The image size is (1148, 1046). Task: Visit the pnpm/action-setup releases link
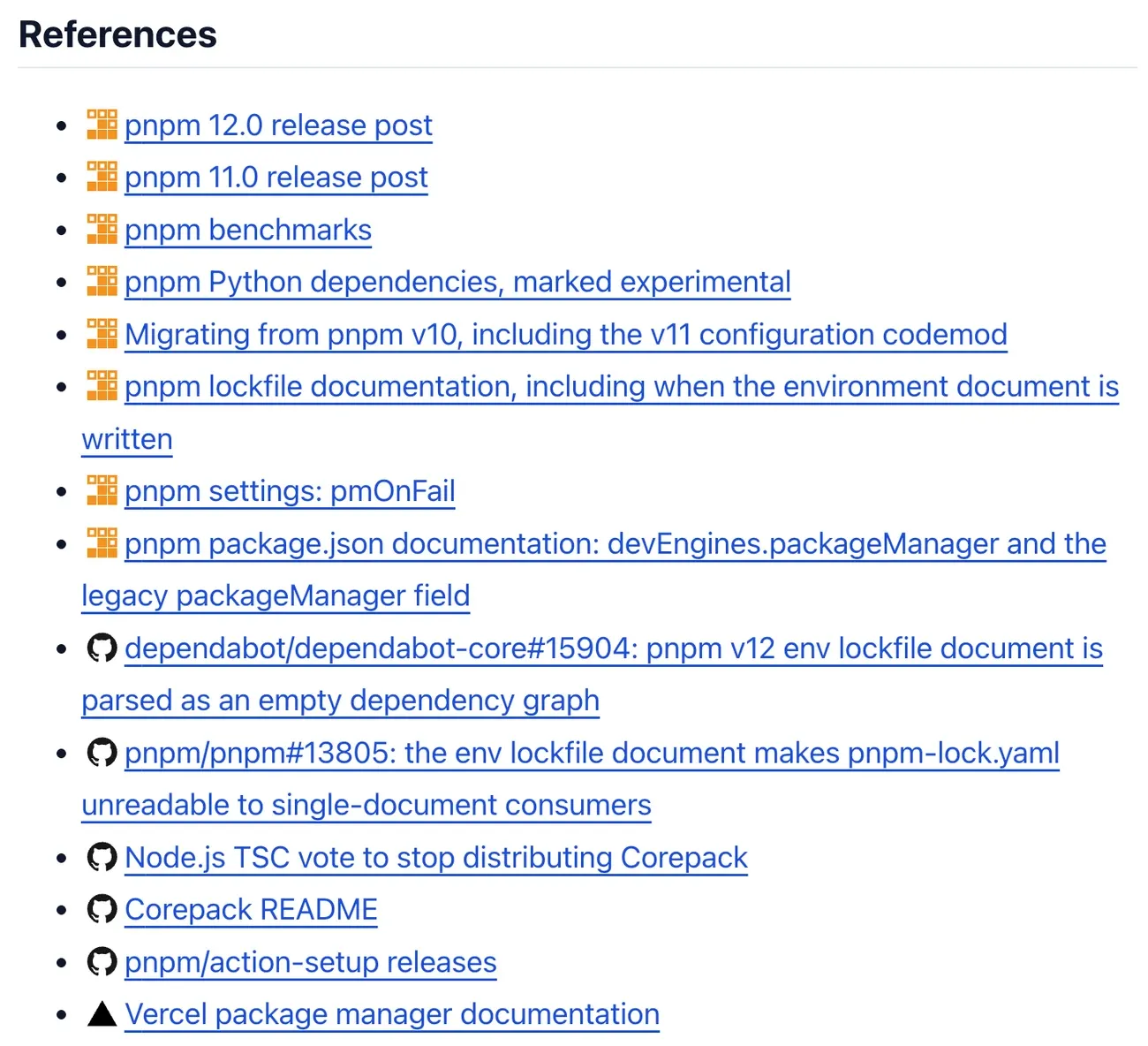click(311, 962)
